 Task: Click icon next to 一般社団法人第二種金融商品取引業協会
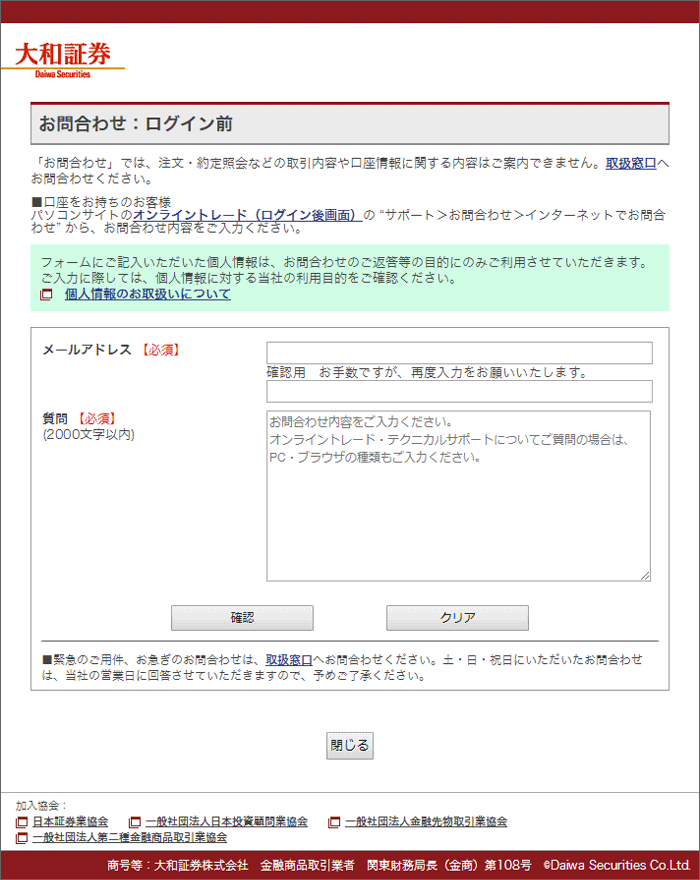pyautogui.click(x=21, y=837)
